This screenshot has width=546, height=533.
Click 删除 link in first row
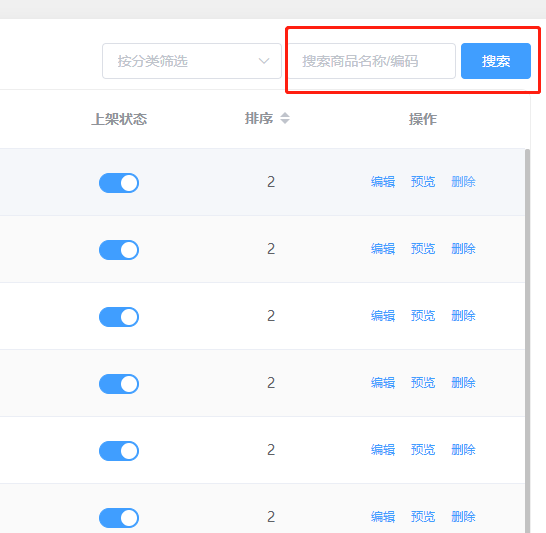463,182
